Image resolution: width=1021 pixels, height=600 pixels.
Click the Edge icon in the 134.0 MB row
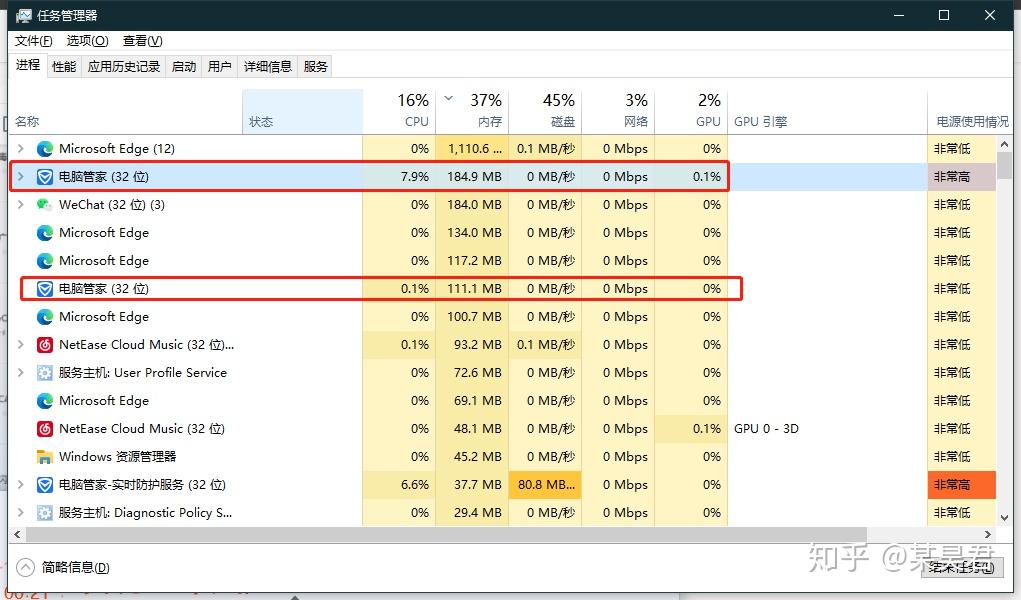pyautogui.click(x=44, y=233)
